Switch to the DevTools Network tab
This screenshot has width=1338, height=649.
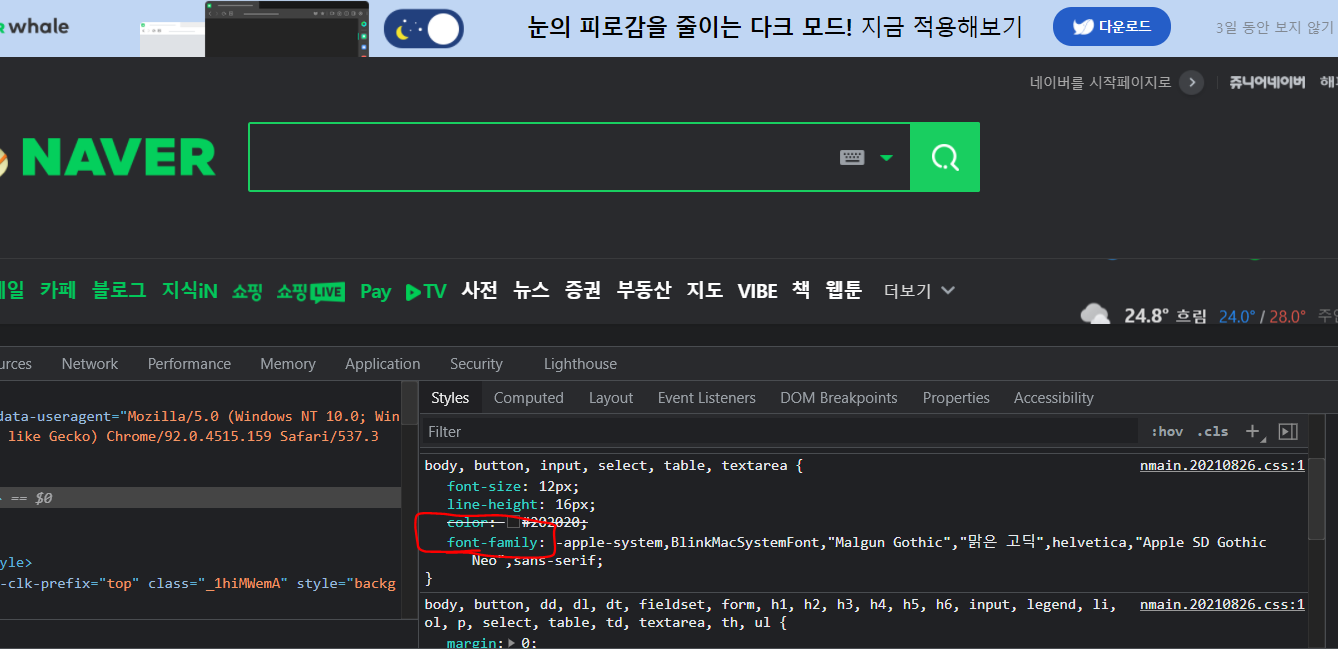[x=90, y=364]
